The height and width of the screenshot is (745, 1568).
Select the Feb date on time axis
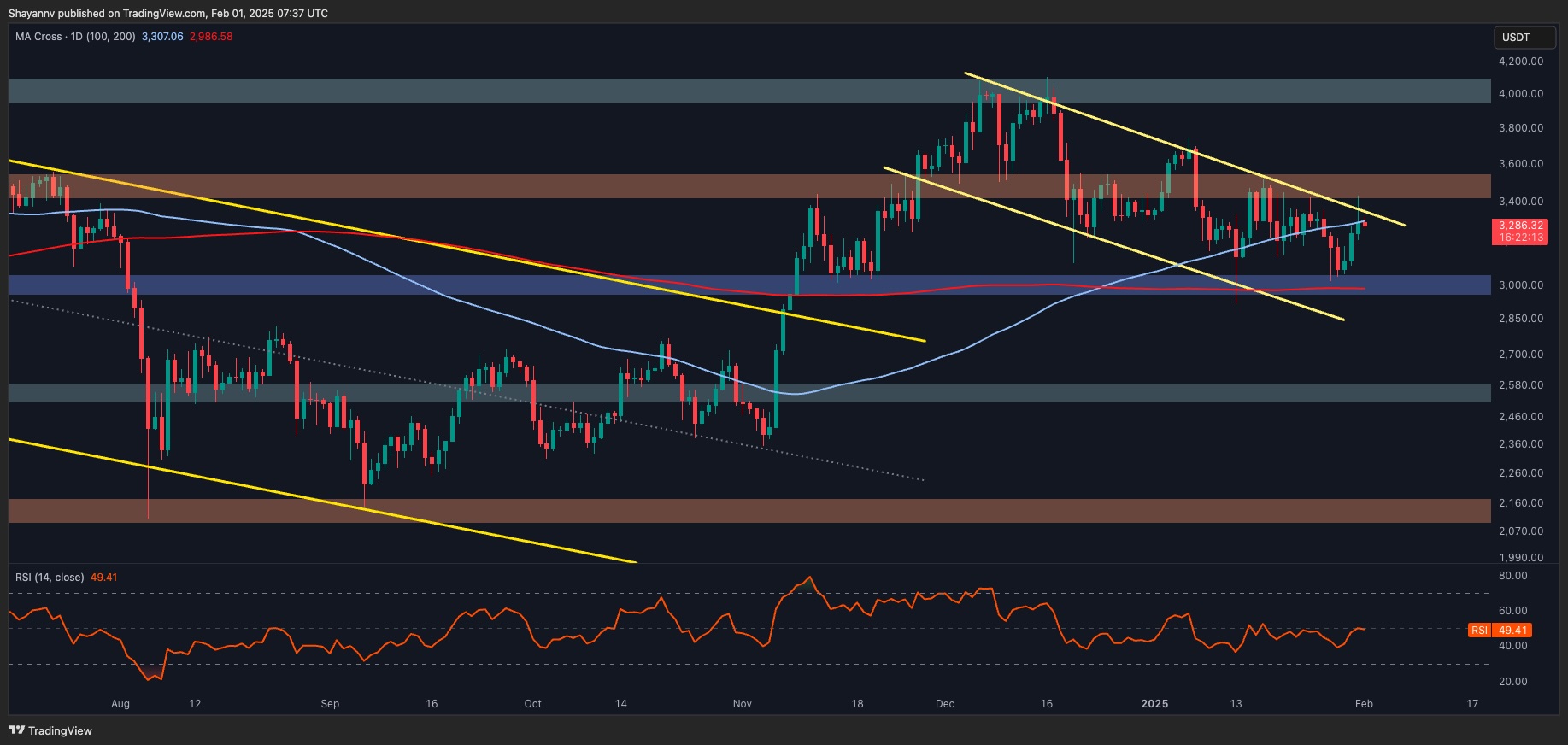point(1364,704)
